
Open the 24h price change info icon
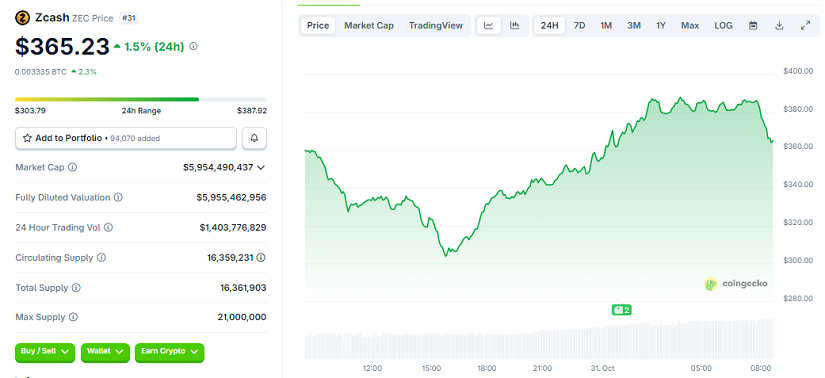click(x=194, y=46)
